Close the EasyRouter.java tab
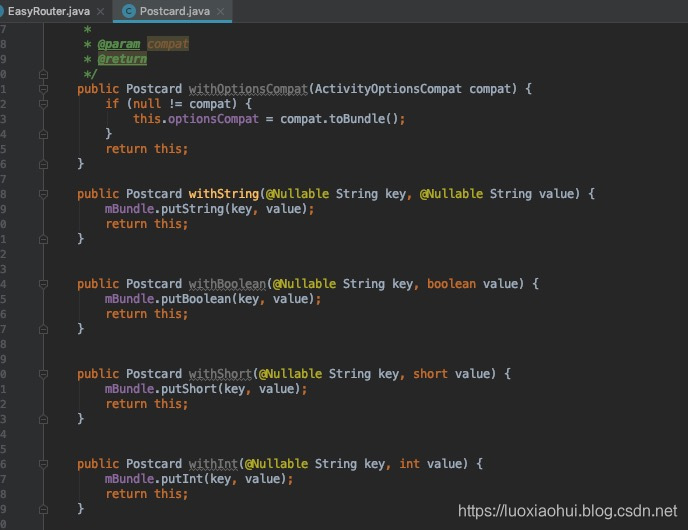The image size is (688, 530). click(100, 11)
